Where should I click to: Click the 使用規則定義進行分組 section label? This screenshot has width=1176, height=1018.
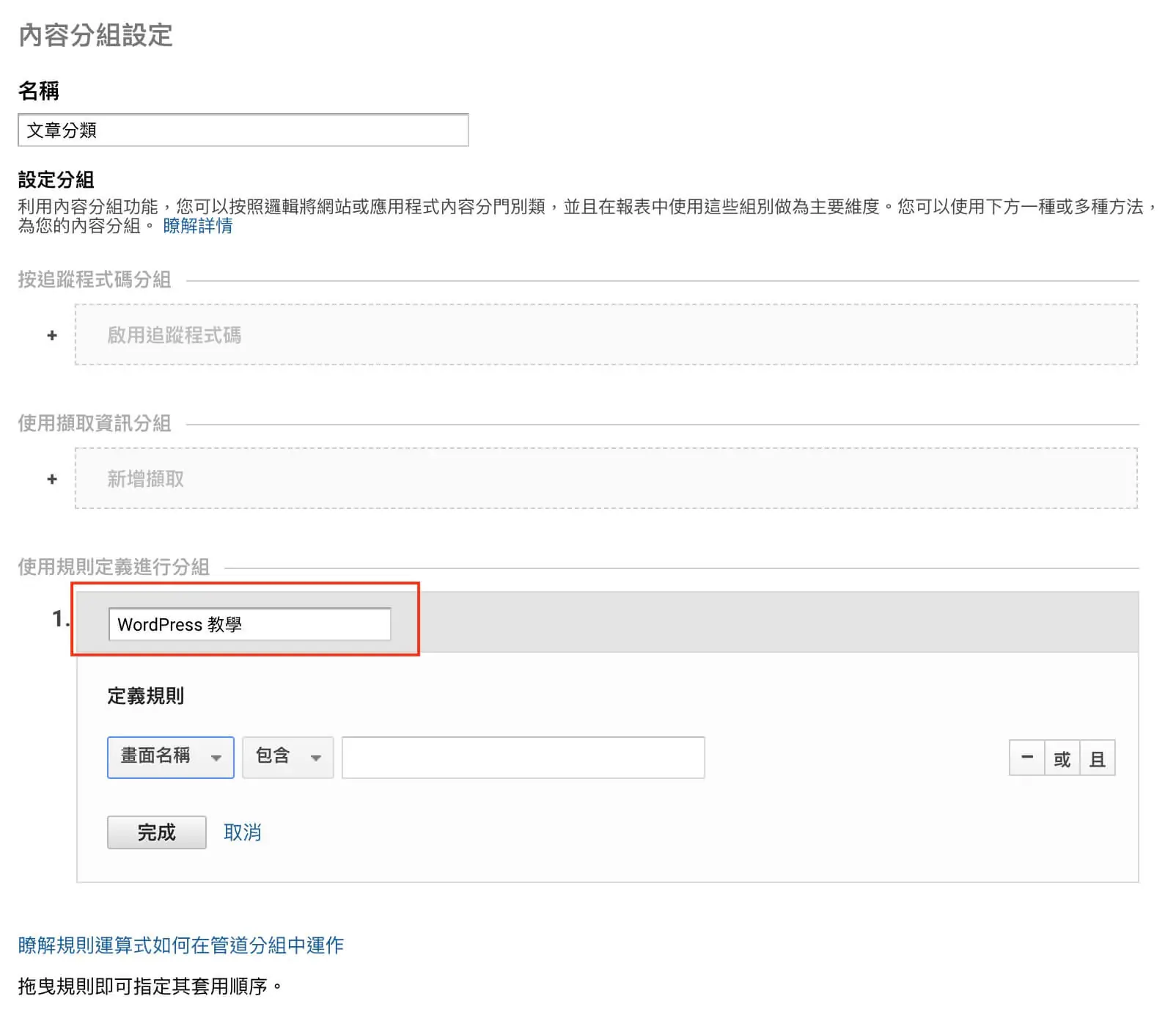[x=114, y=566]
